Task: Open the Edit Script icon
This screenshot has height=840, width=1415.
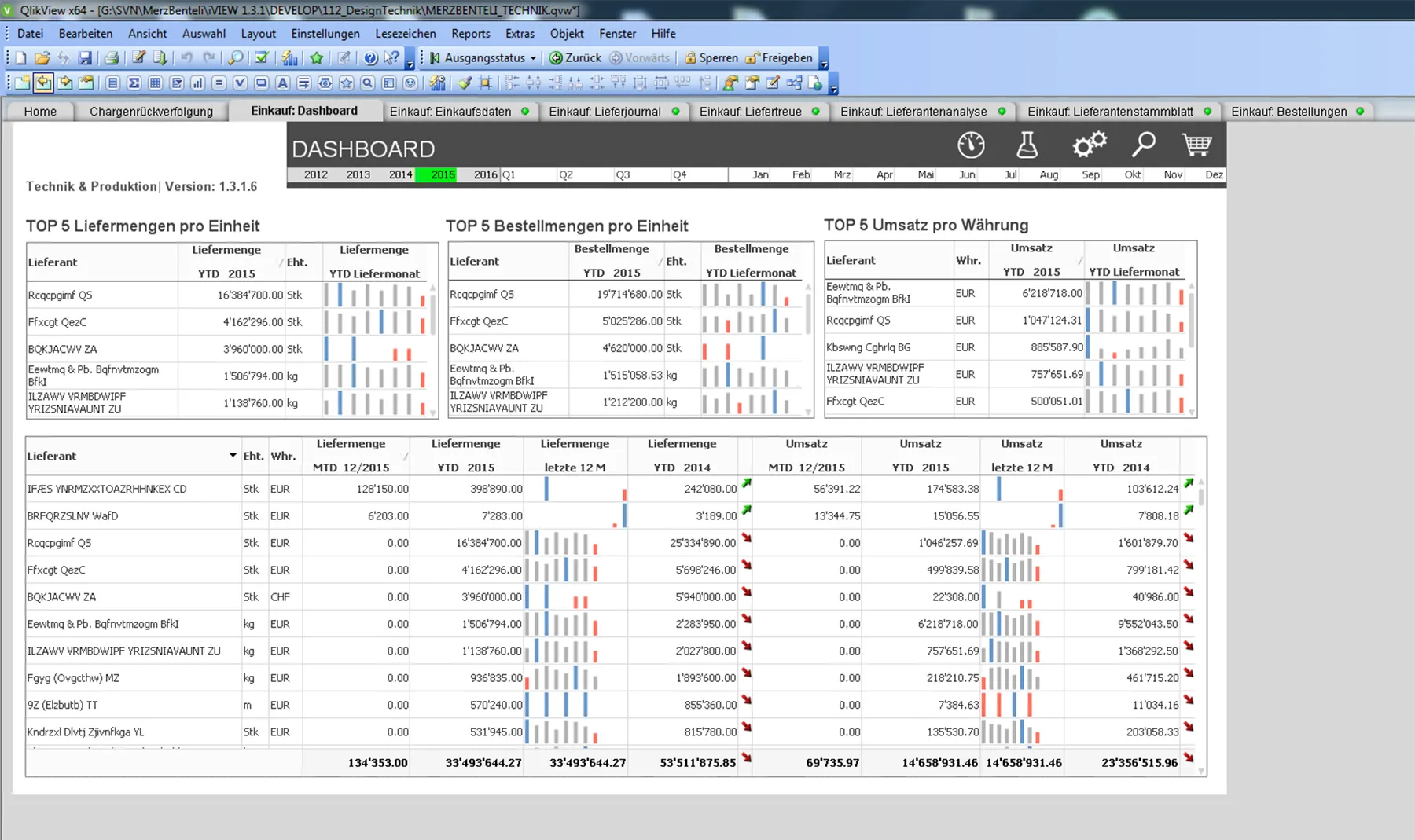Action: 139,58
